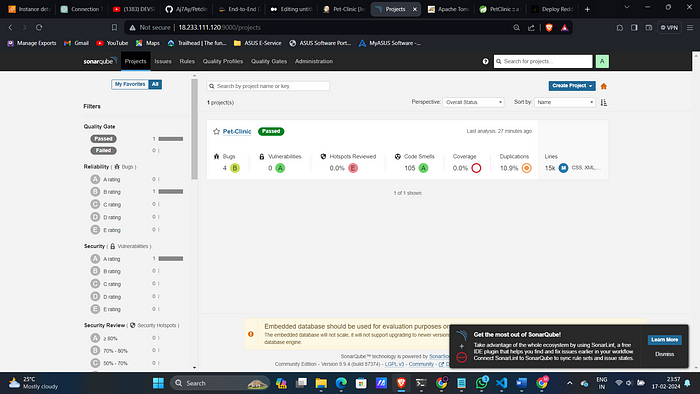
Task: Expand the Create Project dropdown
Action: [572, 86]
